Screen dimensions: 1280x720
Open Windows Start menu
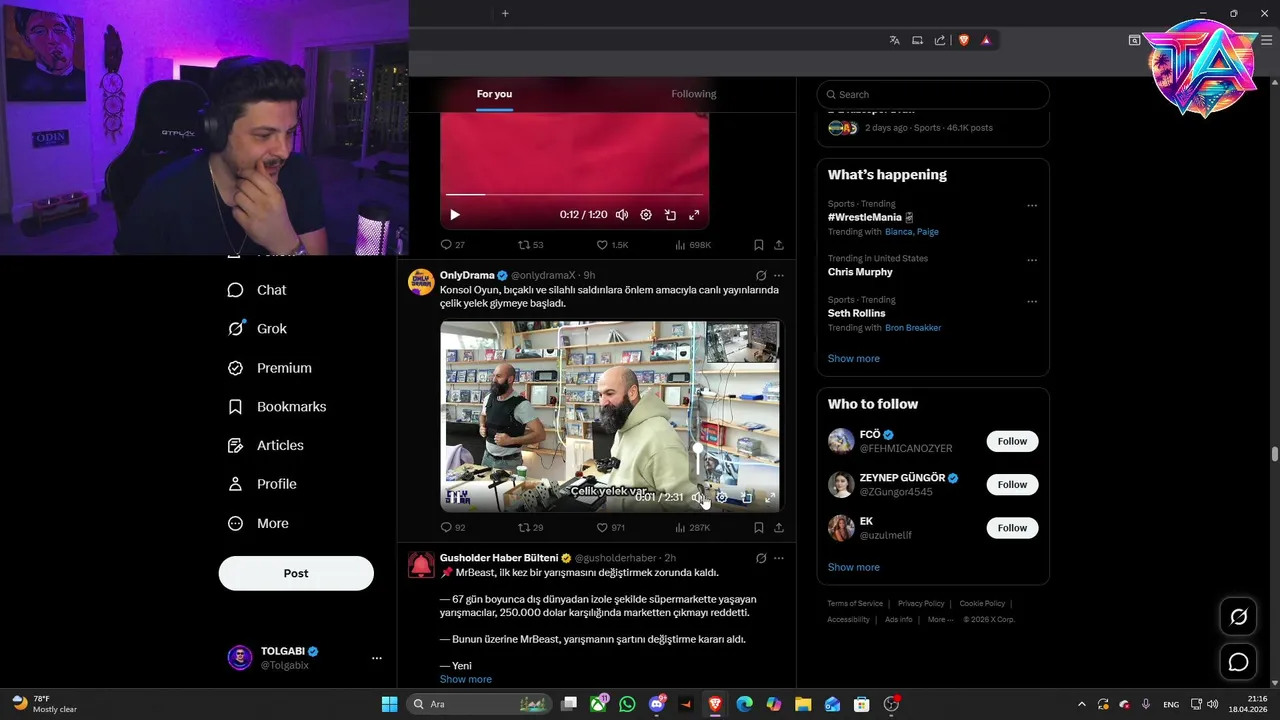point(389,704)
